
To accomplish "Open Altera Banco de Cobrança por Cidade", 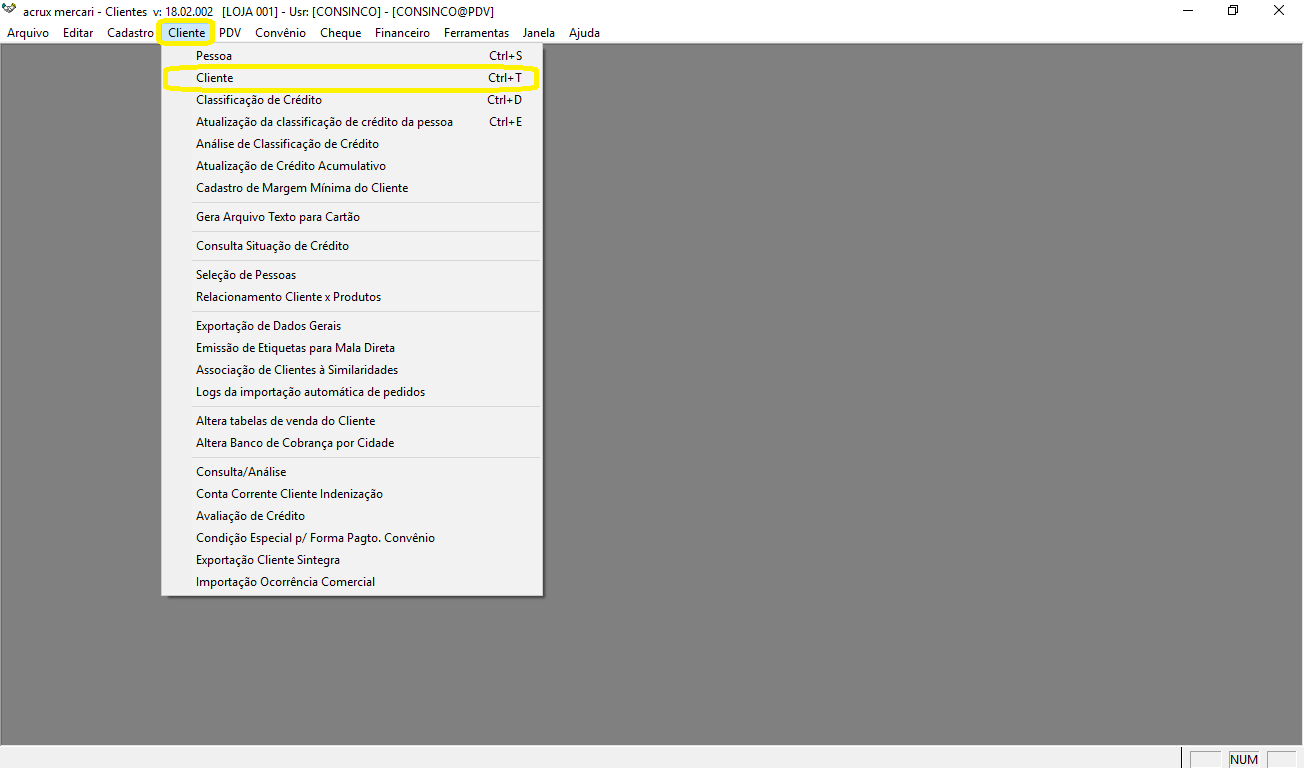I will coord(295,443).
